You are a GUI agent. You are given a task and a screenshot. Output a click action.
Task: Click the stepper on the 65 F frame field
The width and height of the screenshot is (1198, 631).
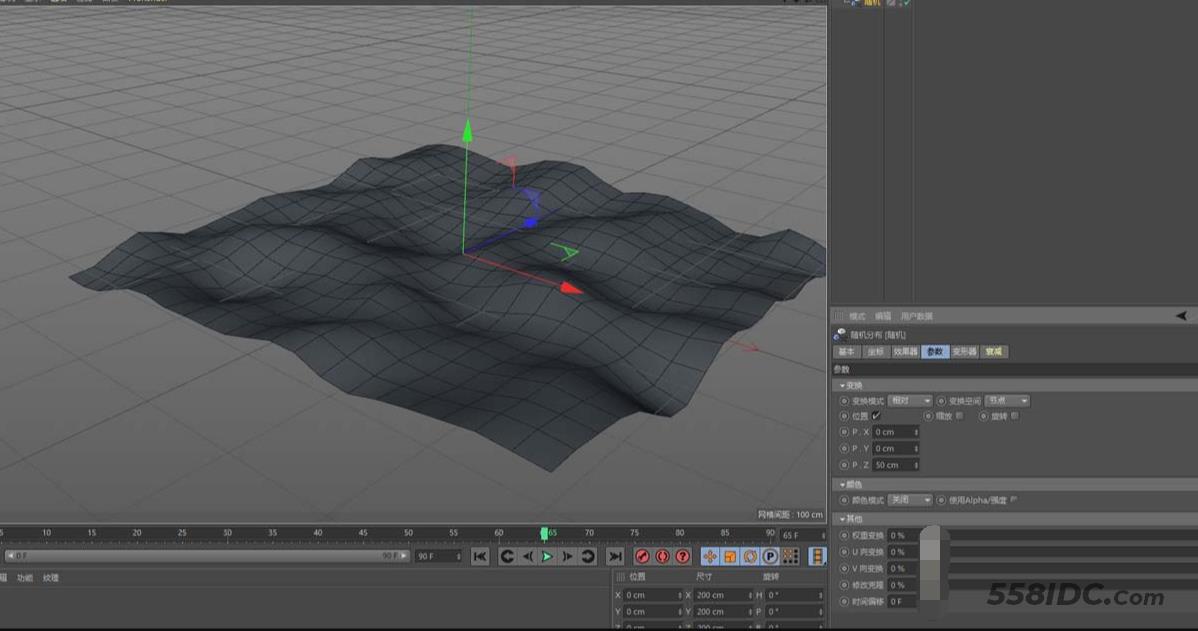point(823,536)
